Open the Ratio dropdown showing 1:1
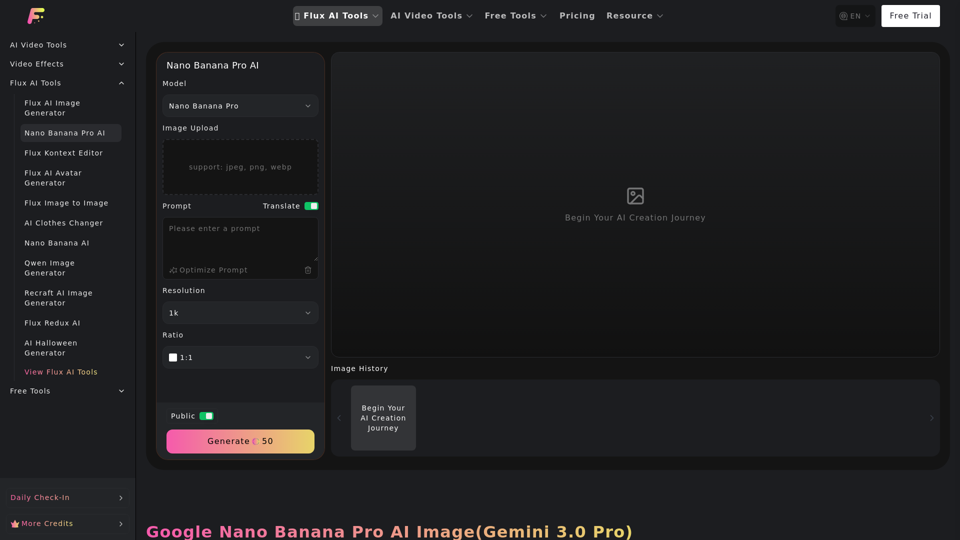 click(240, 357)
